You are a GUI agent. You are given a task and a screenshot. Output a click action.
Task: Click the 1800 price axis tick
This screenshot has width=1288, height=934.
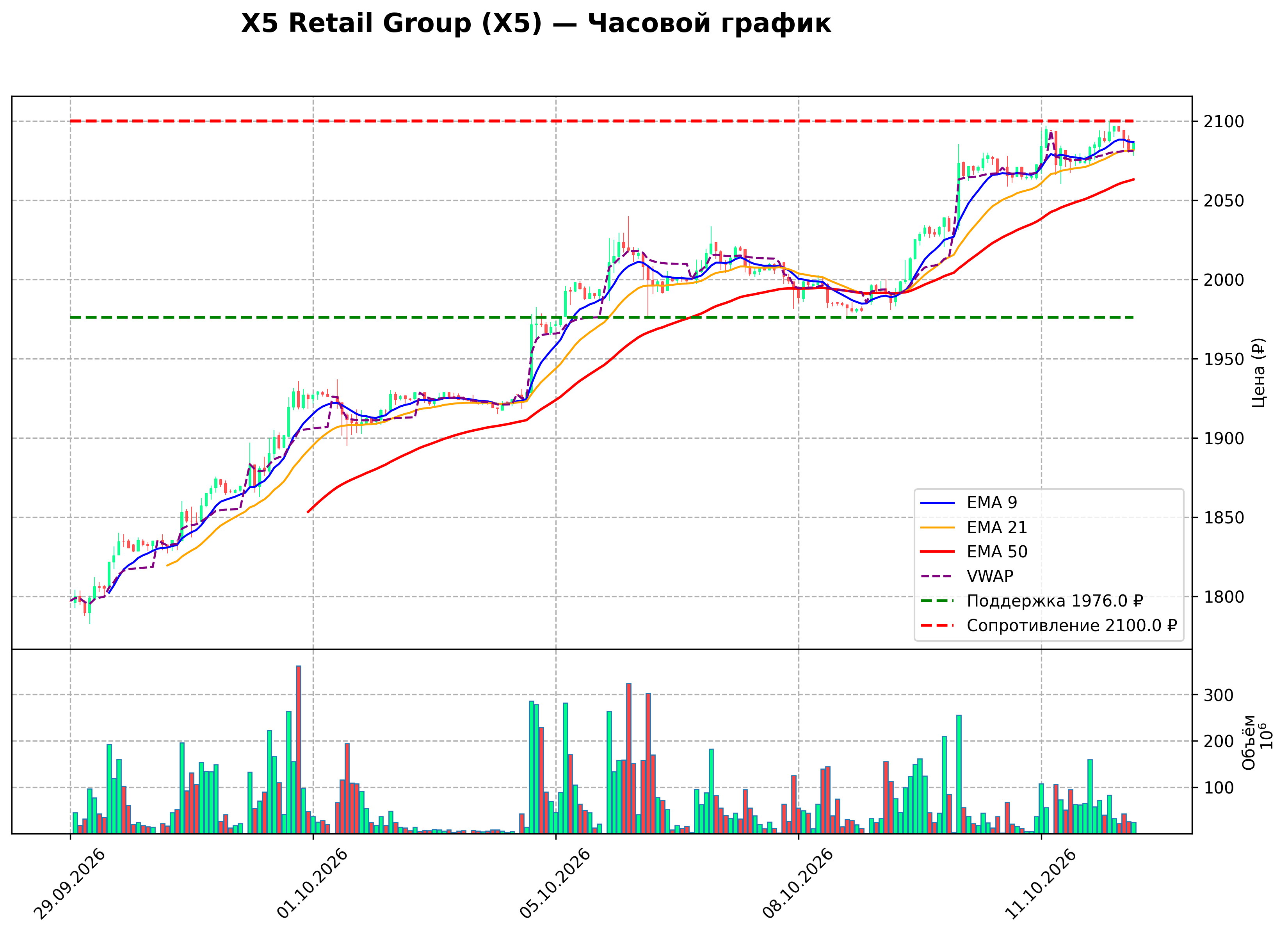(x=1224, y=597)
